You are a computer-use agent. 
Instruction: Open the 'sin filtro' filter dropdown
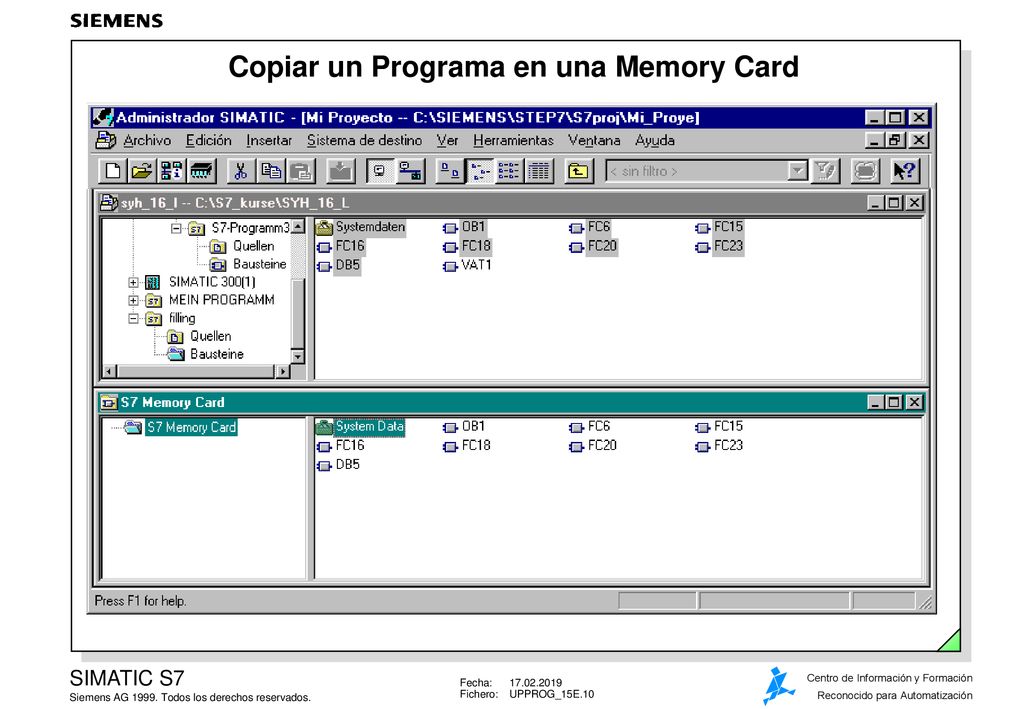tap(797, 171)
